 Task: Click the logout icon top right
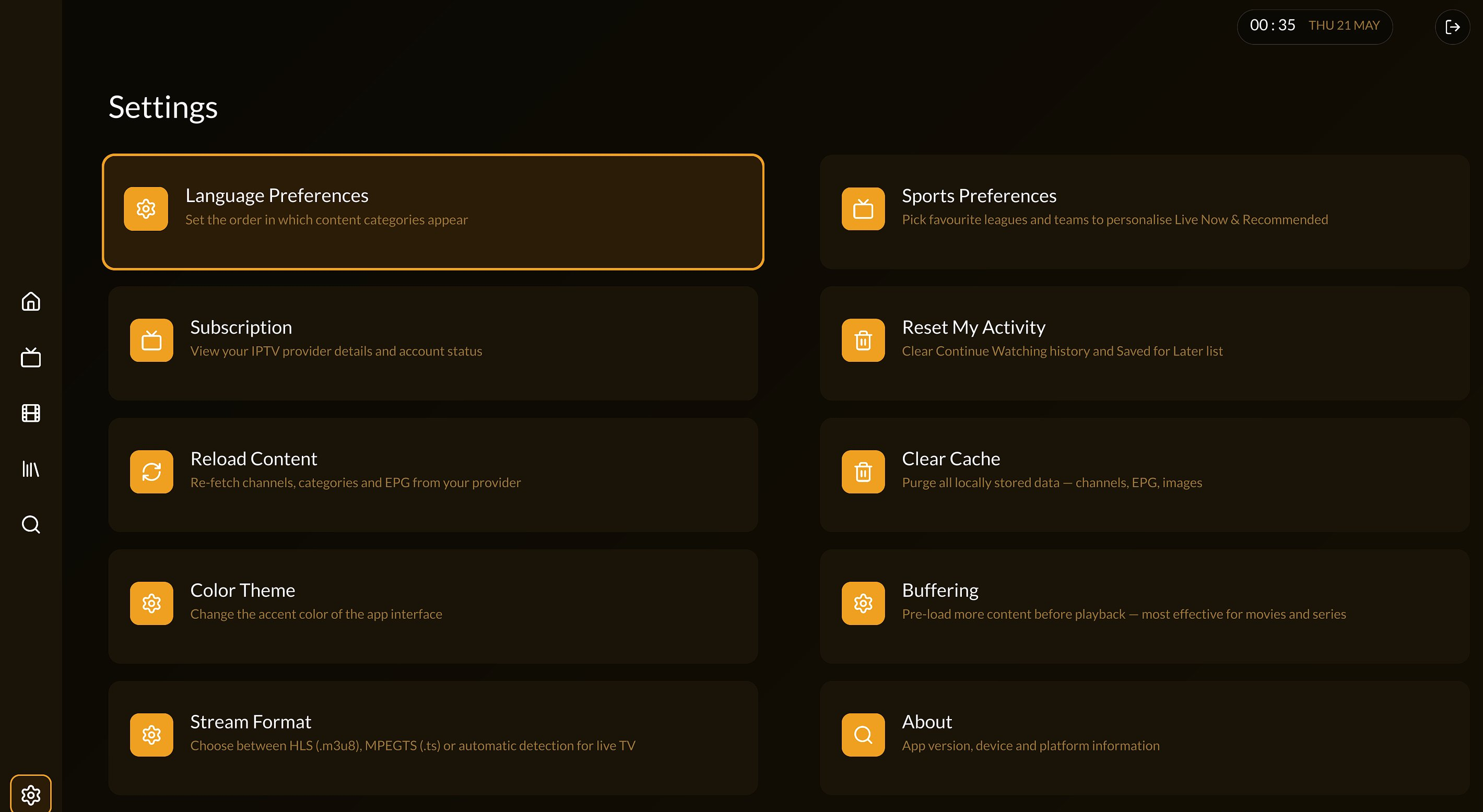point(1453,27)
